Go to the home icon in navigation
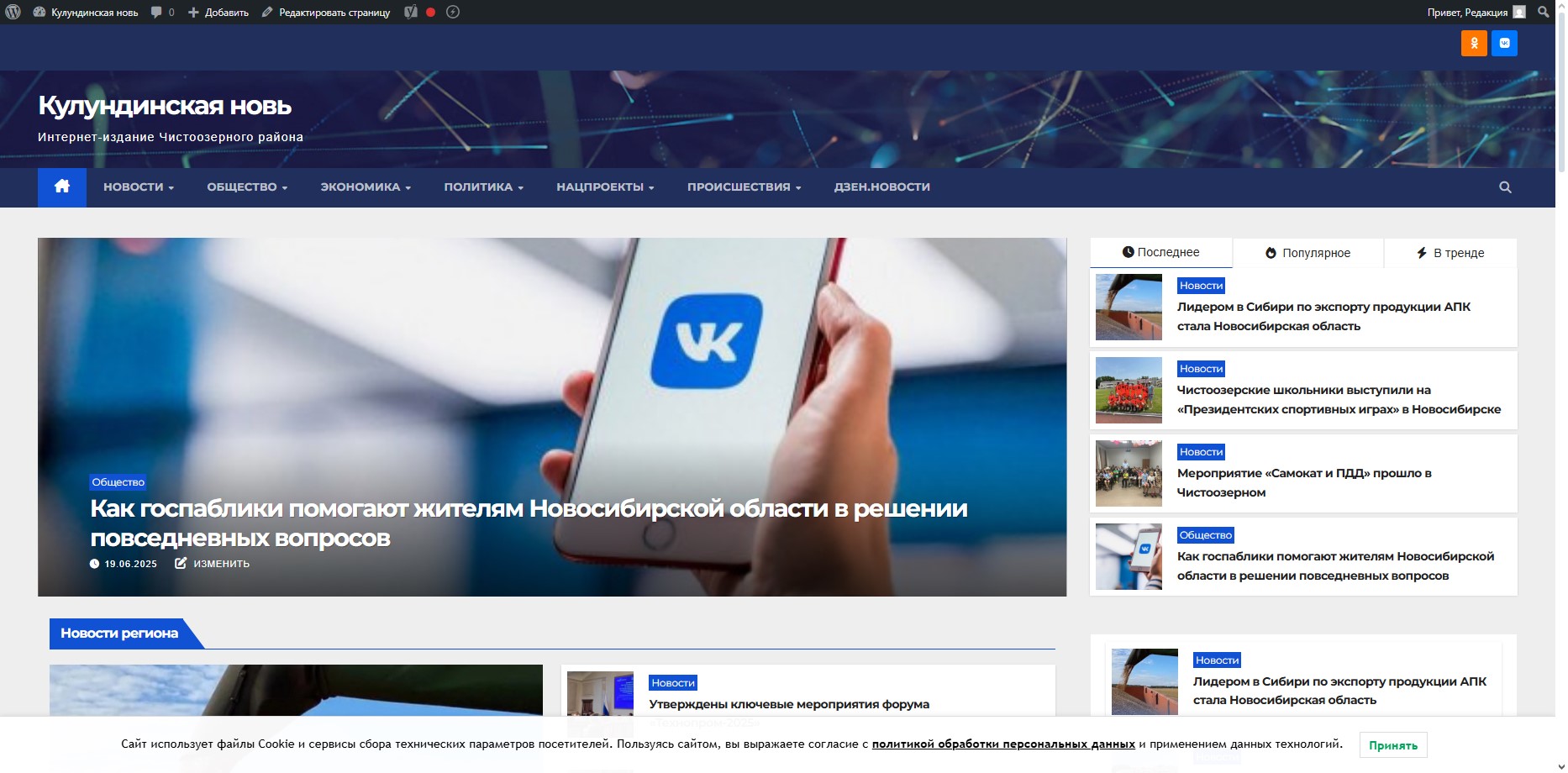1568x773 pixels. 62,187
